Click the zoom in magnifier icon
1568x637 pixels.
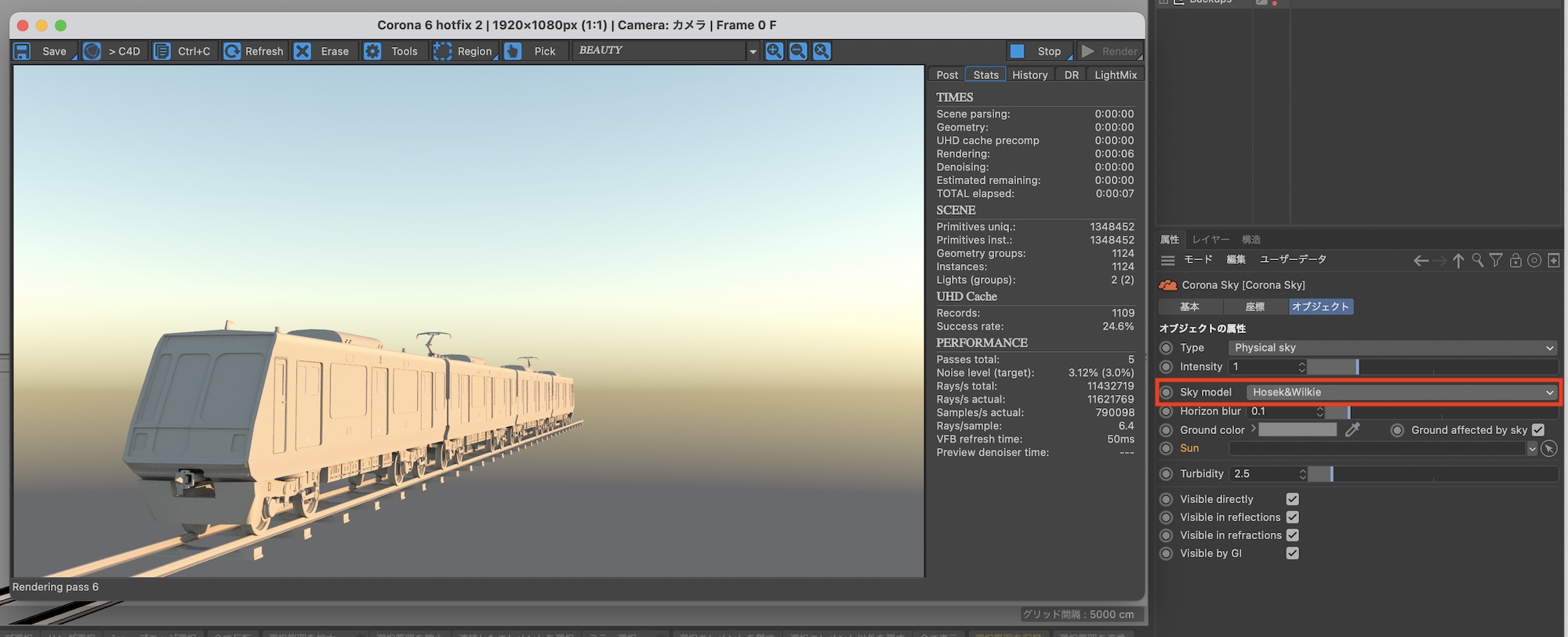point(774,51)
